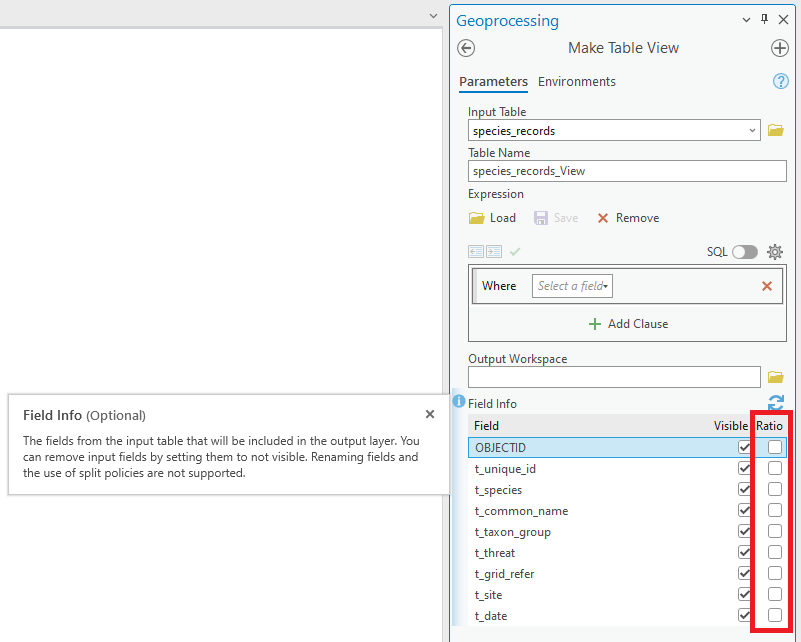Screen dimensions: 801x642
Task: Click Add Clause to build the expression
Action: (627, 323)
